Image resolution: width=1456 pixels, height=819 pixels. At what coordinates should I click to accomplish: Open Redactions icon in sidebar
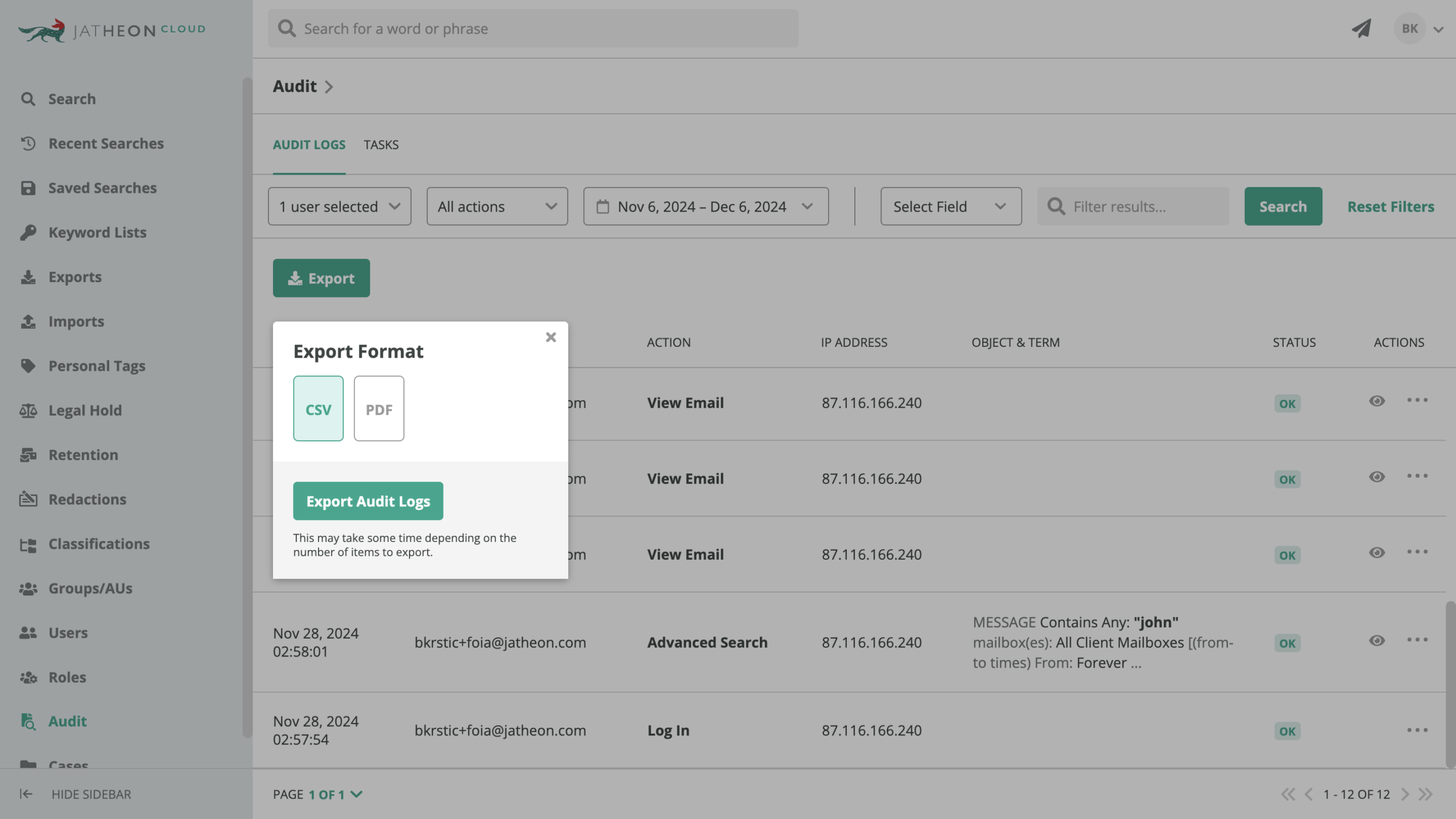click(x=28, y=499)
